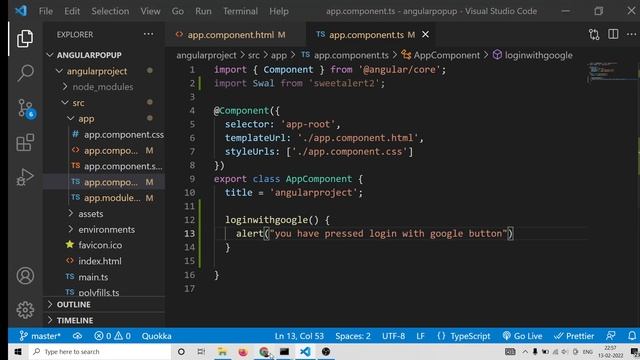This screenshot has width=640, height=360.
Task: Close the app.component.ts tab
Action: (425, 35)
